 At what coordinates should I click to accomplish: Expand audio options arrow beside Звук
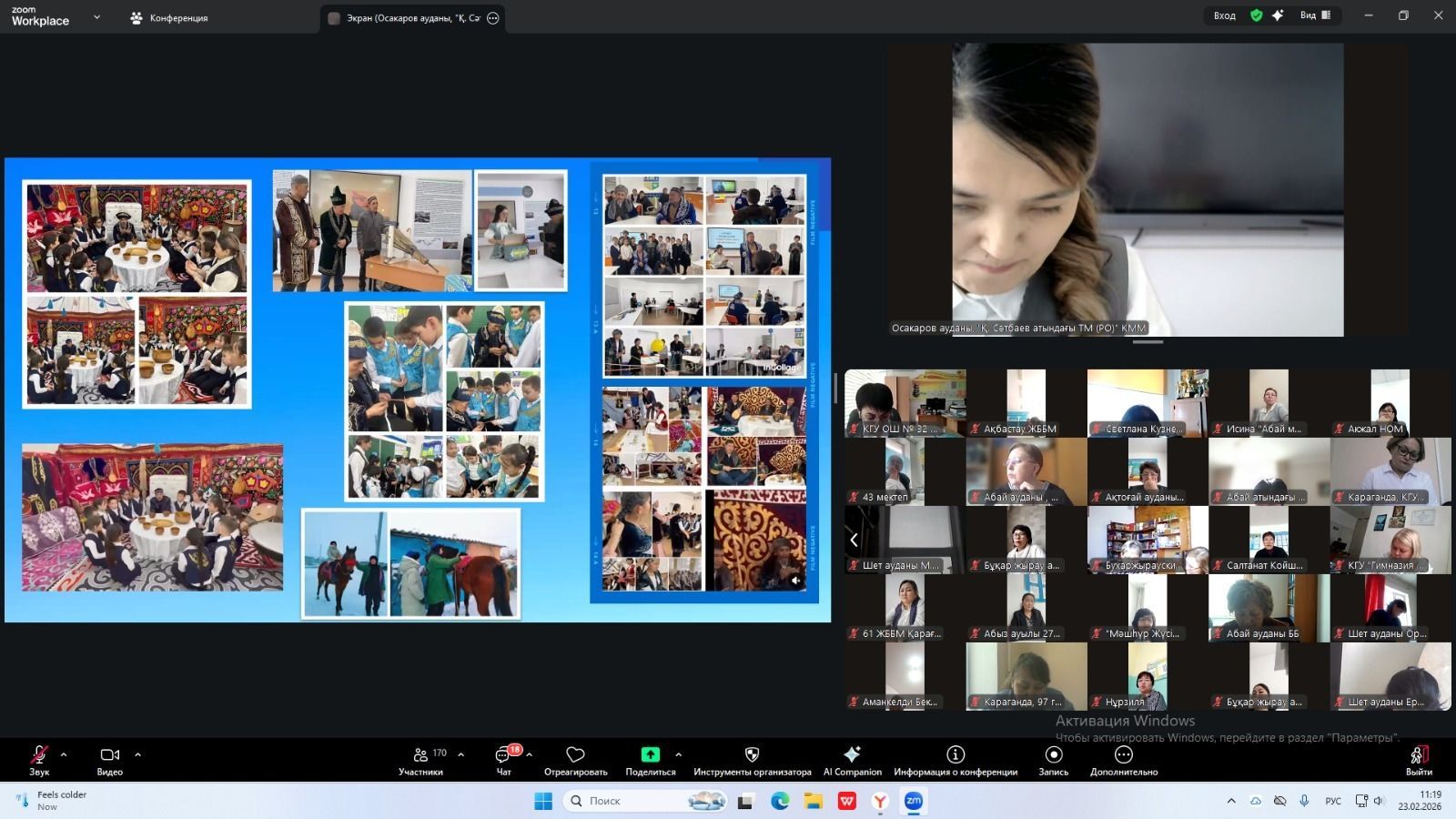pyautogui.click(x=64, y=754)
